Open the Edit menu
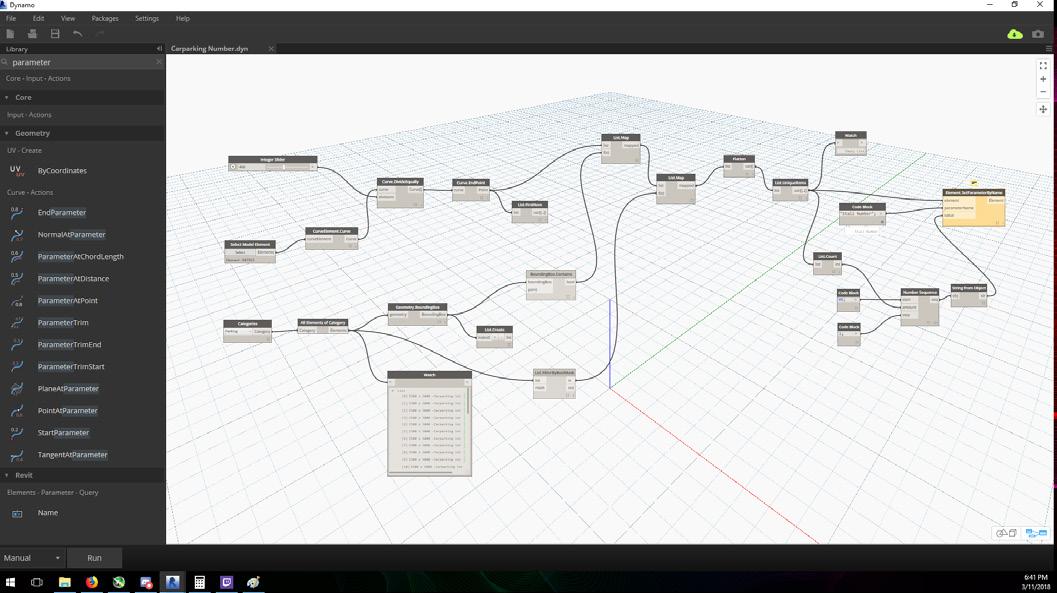The height and width of the screenshot is (593, 1057). [38, 18]
